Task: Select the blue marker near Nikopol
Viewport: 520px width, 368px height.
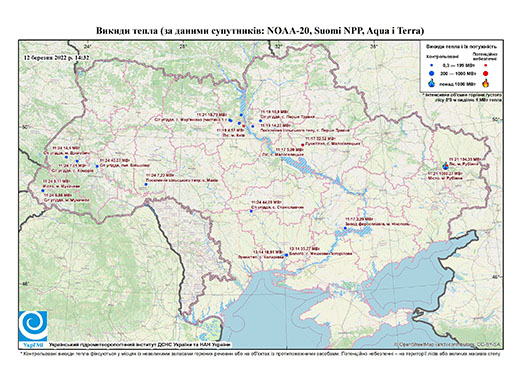Action: coord(345,228)
